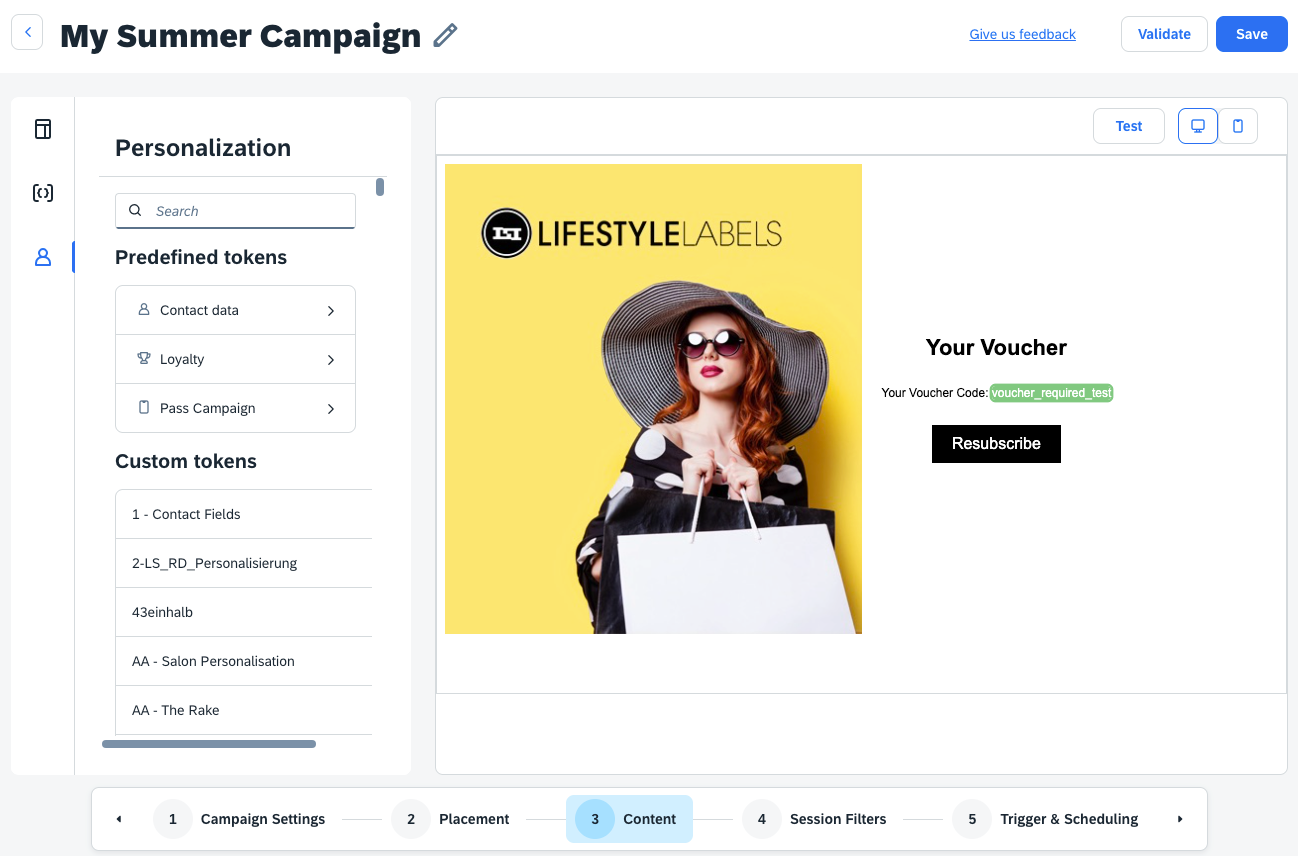This screenshot has height=856, width=1298.
Task: Go to step 5 Trigger & Scheduling
Action: (1046, 819)
